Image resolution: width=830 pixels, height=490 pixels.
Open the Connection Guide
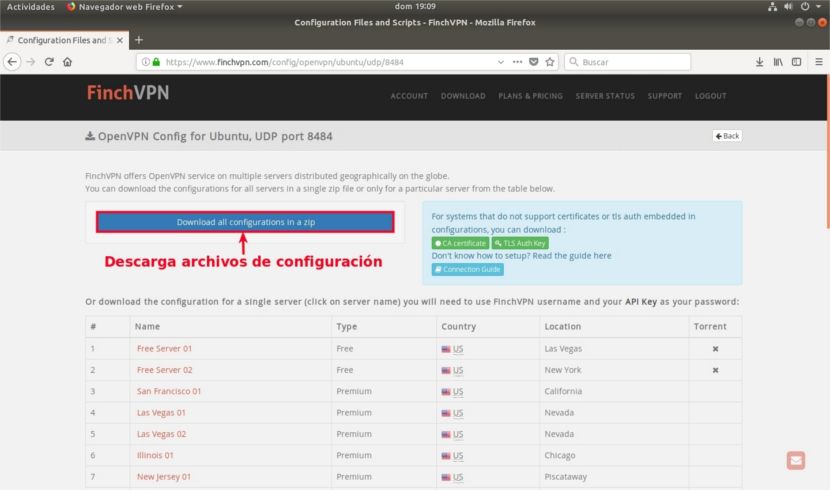point(467,269)
